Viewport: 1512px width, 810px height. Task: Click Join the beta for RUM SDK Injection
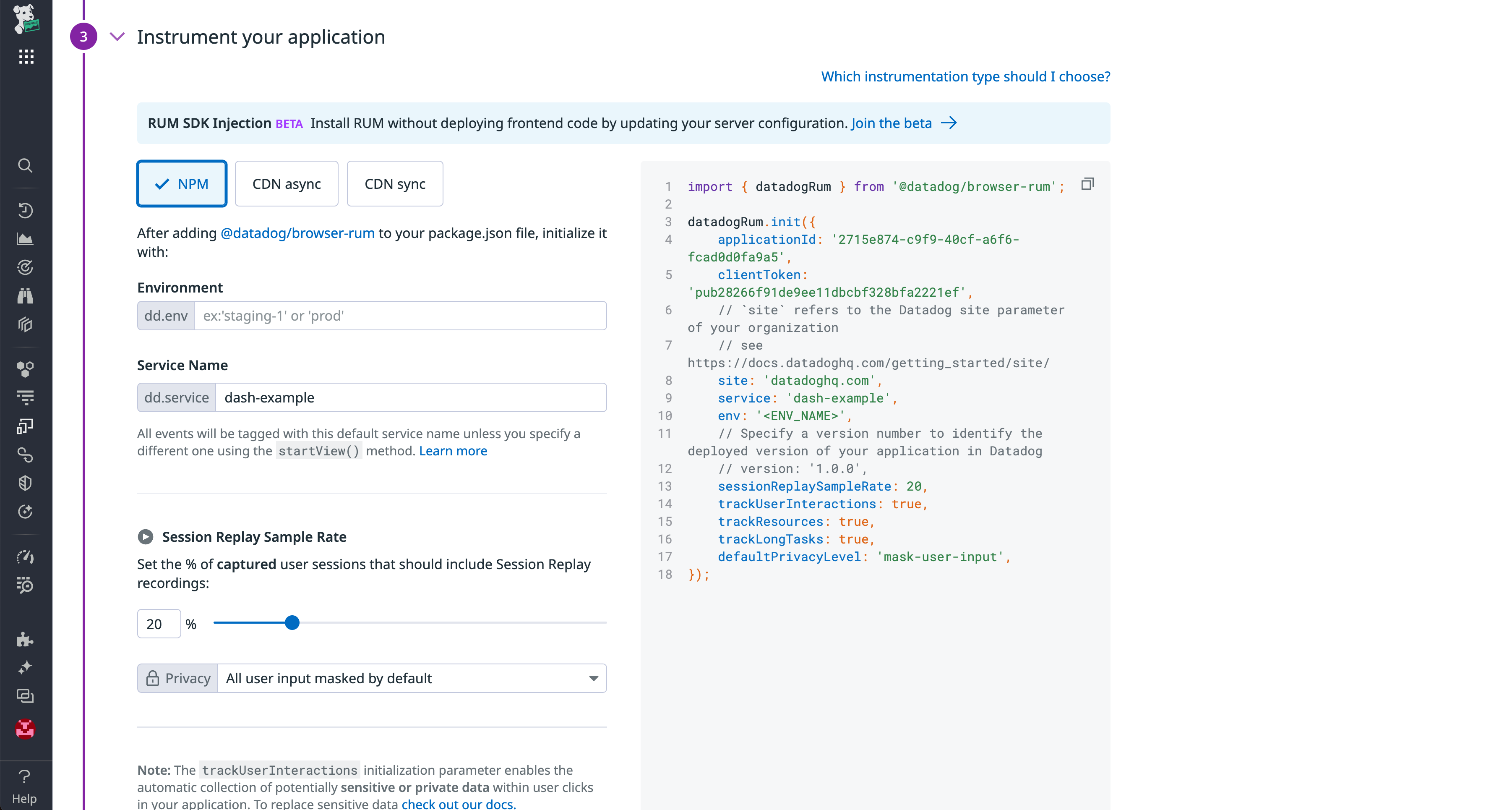(891, 123)
